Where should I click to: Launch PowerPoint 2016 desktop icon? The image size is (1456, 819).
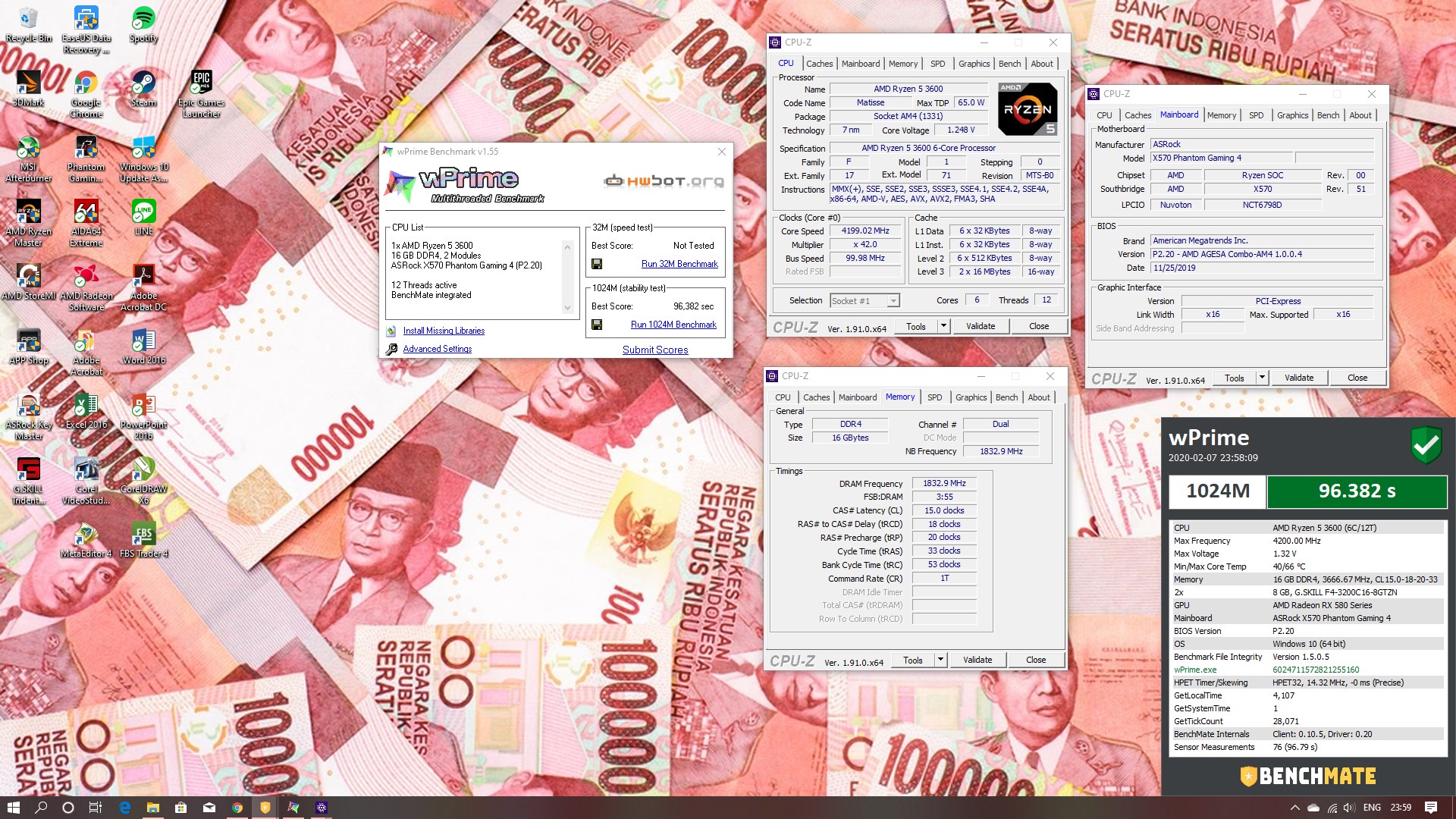pyautogui.click(x=143, y=417)
